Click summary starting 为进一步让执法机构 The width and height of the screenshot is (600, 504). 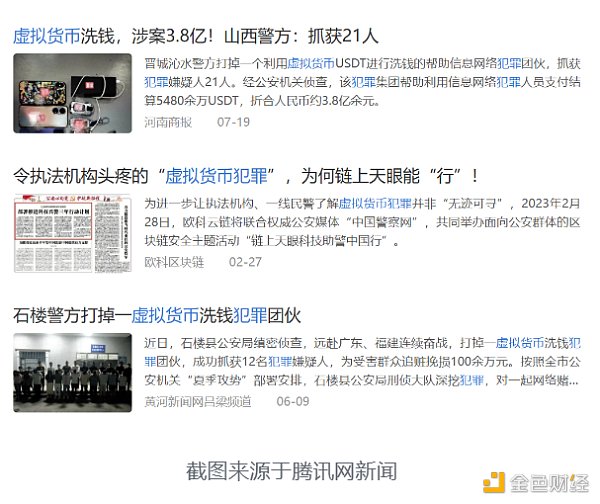coord(362,222)
